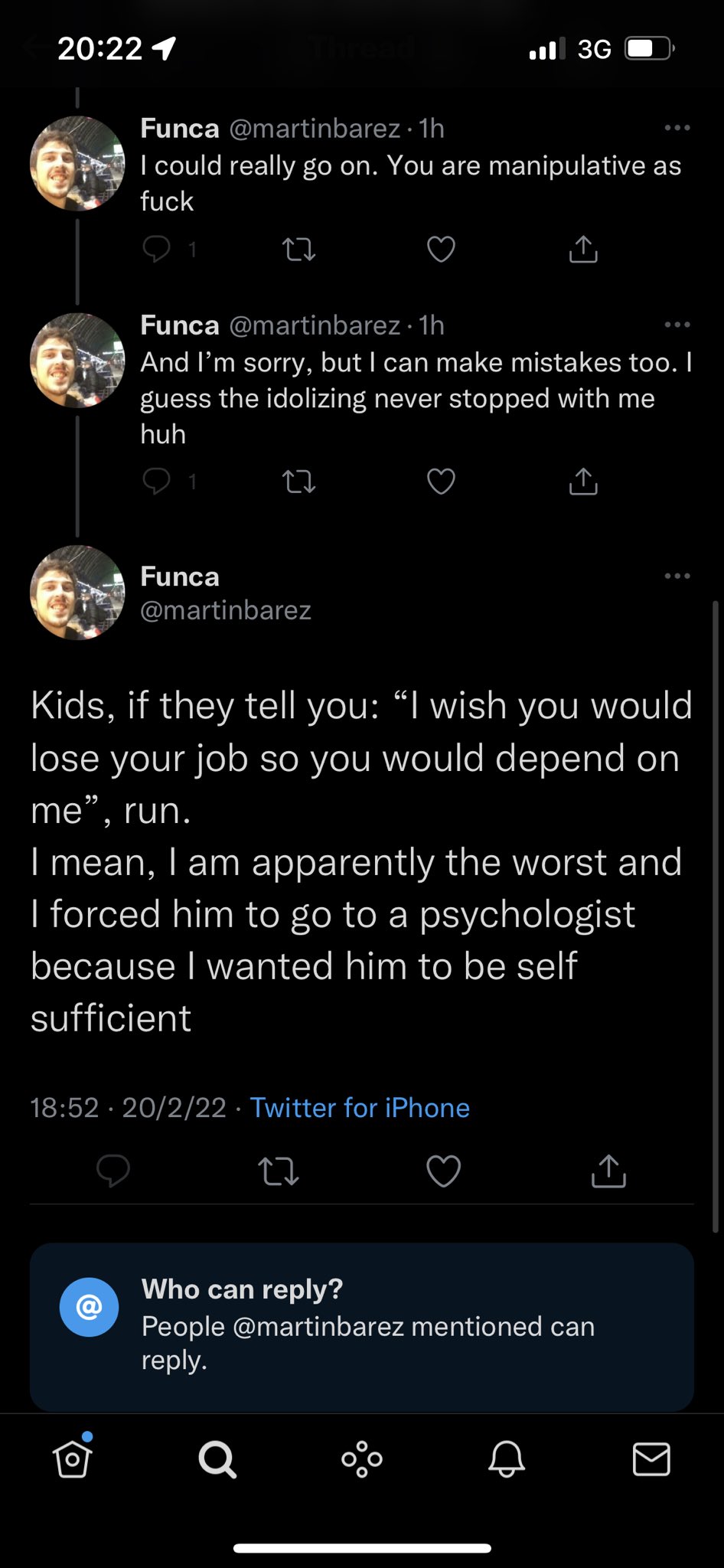Tap the reply icon on the main tweet

(113, 1171)
